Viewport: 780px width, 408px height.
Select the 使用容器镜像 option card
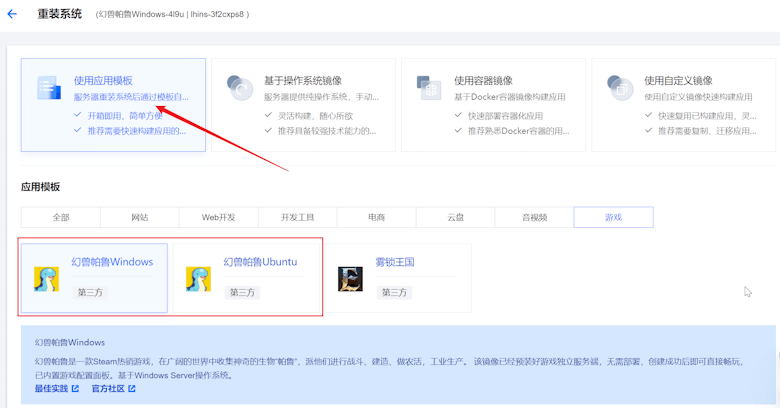(x=493, y=104)
